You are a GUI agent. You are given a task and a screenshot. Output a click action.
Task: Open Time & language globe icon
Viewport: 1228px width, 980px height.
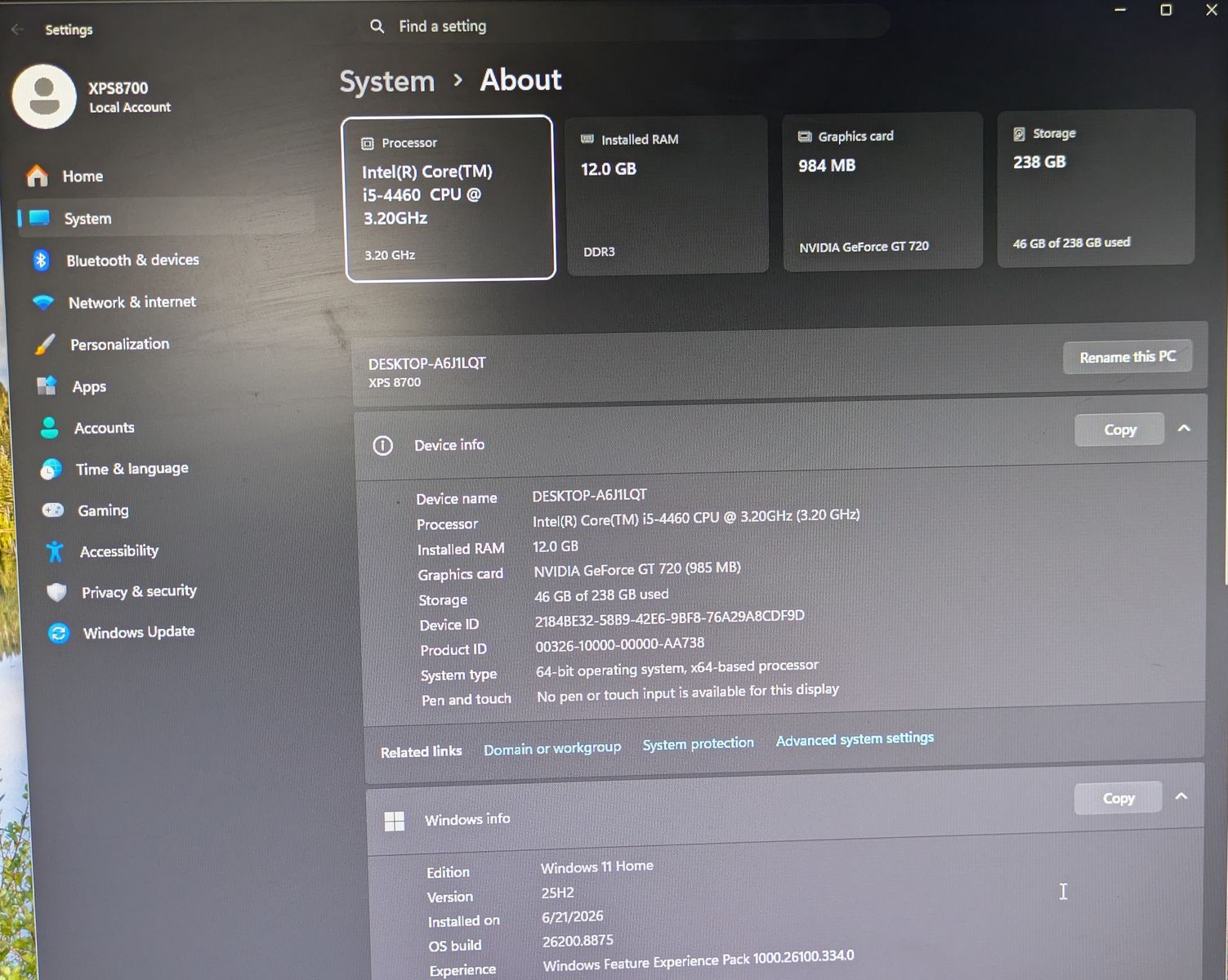51,469
